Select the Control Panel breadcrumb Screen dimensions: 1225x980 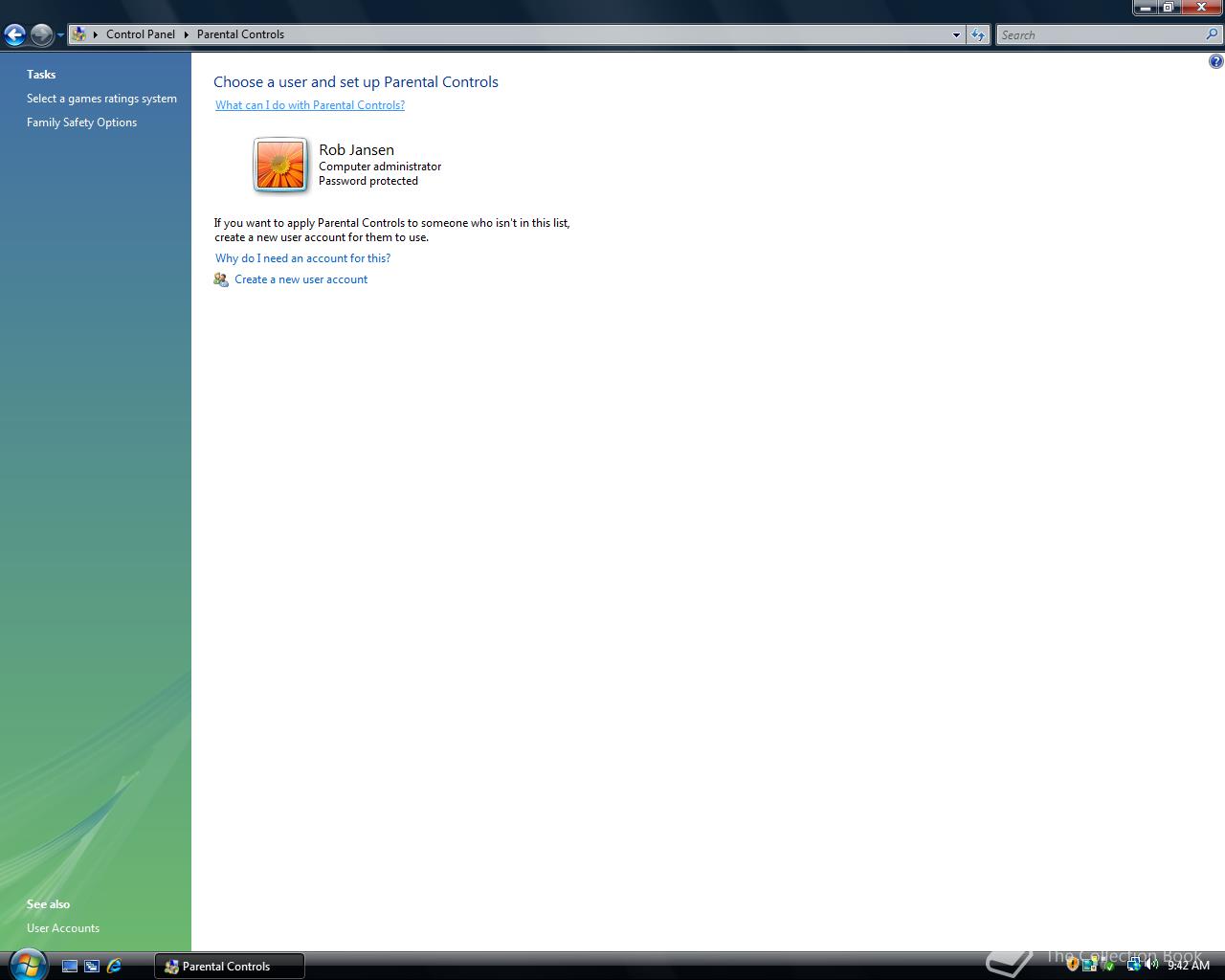[141, 34]
